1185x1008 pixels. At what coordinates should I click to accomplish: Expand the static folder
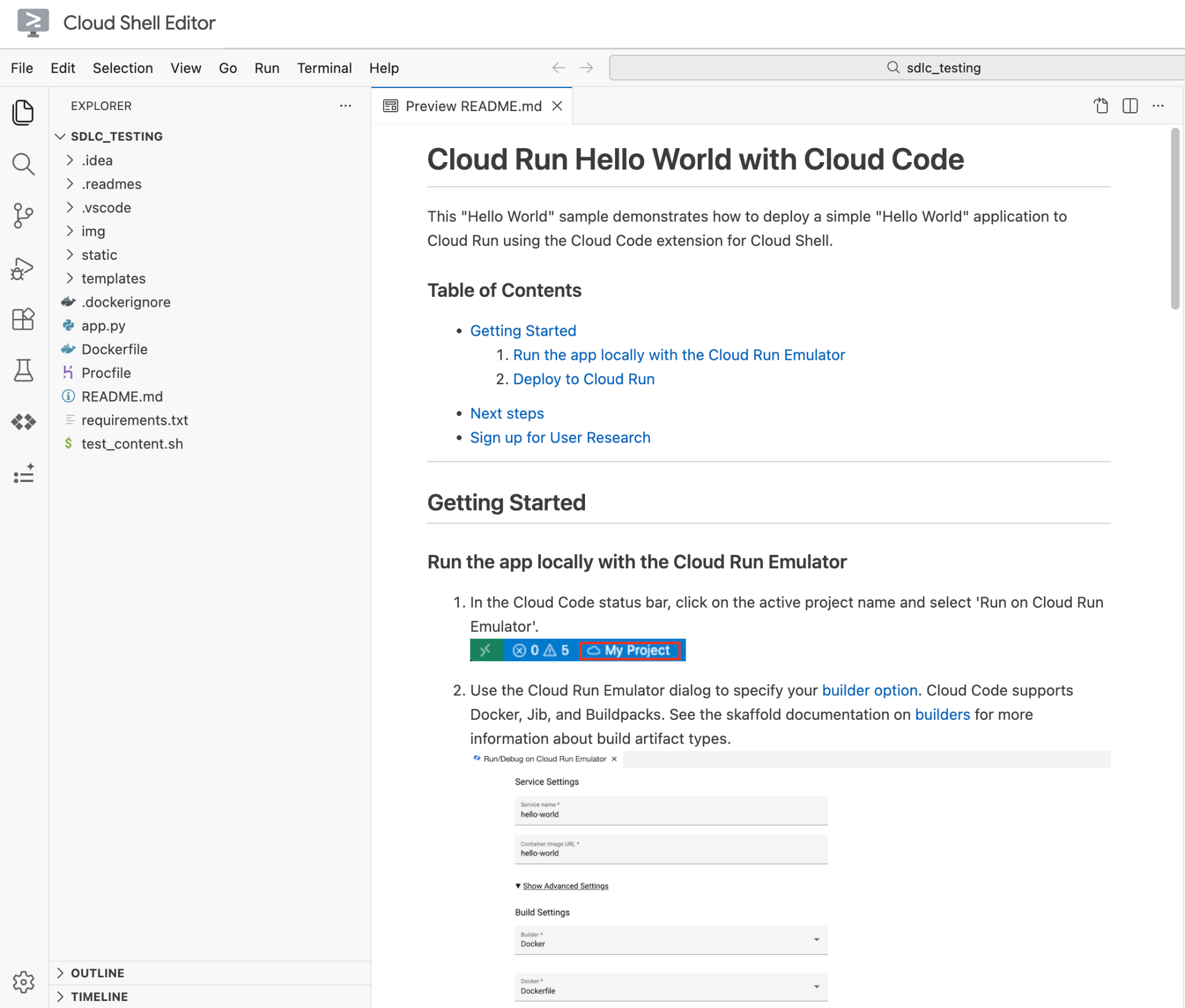click(209, 255)
